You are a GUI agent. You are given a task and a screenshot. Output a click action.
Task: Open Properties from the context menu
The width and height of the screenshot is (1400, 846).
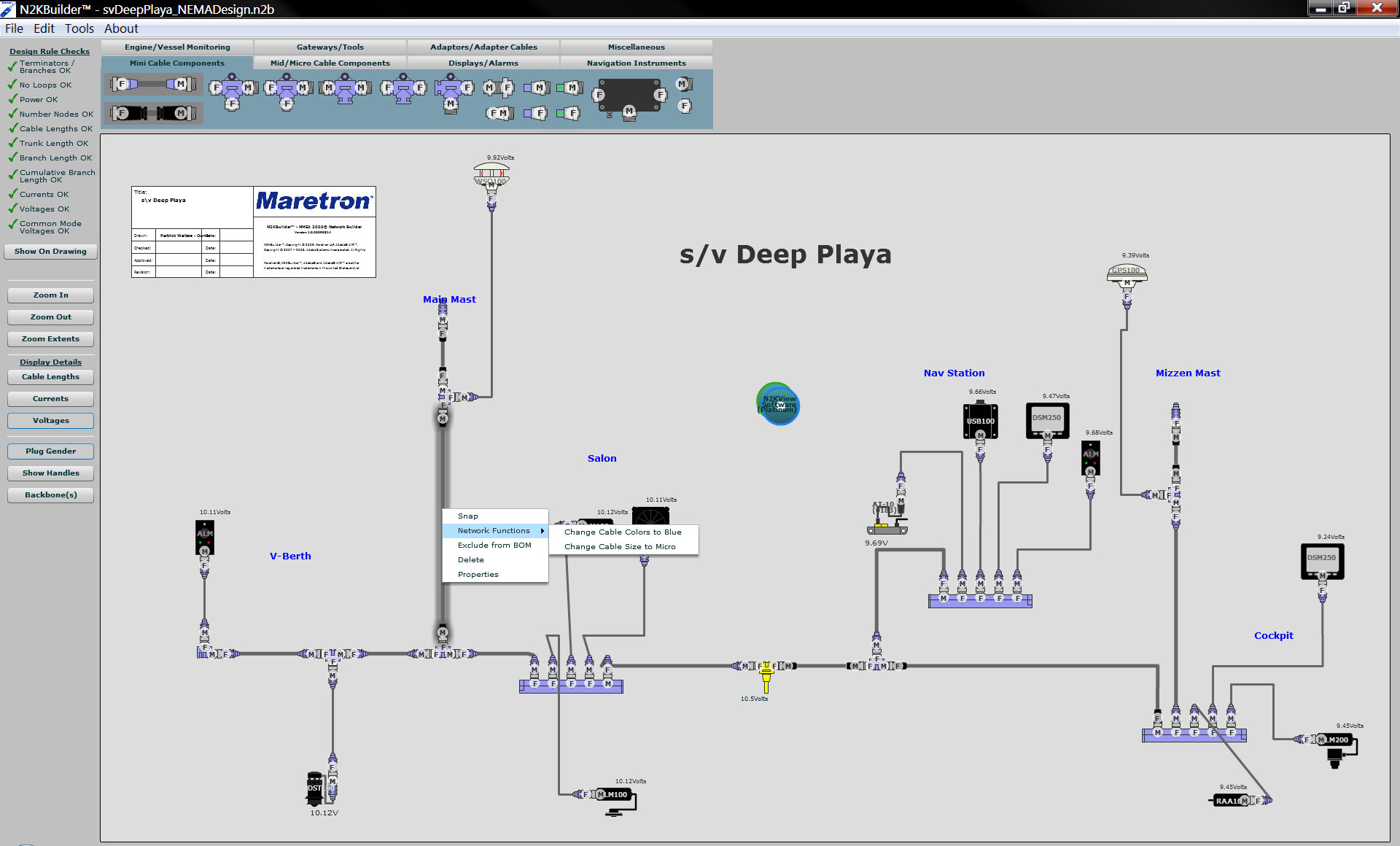pos(495,575)
